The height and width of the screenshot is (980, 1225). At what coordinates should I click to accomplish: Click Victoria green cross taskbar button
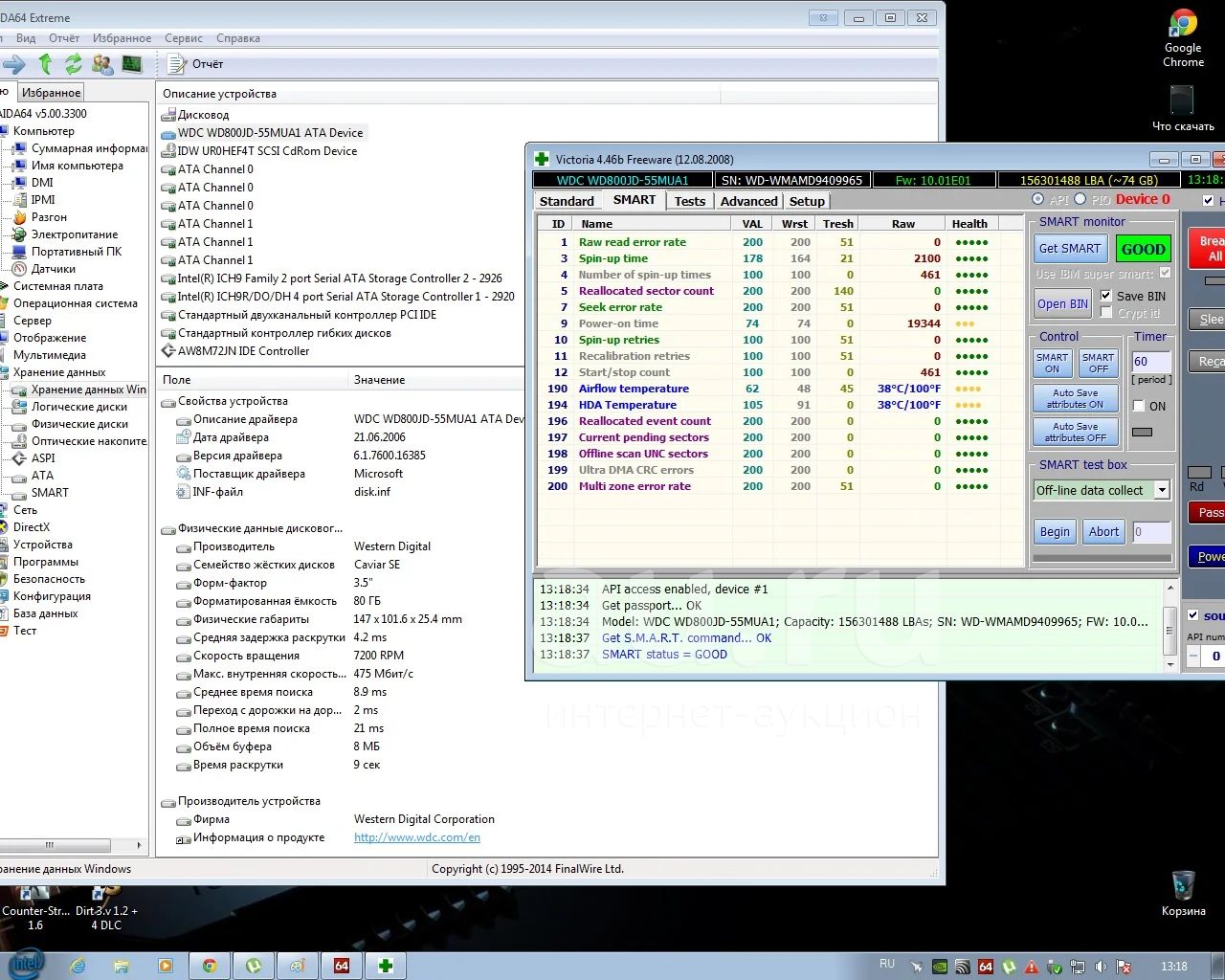pyautogui.click(x=385, y=966)
